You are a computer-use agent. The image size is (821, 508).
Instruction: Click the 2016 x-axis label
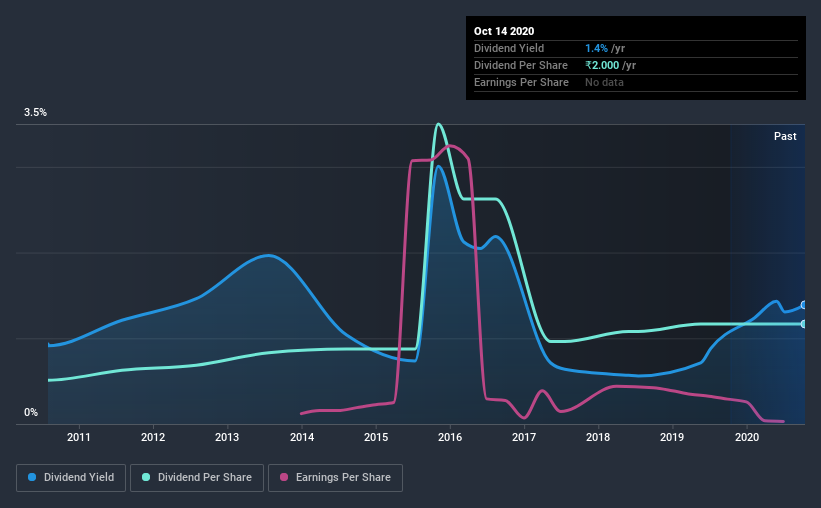pyautogui.click(x=450, y=437)
